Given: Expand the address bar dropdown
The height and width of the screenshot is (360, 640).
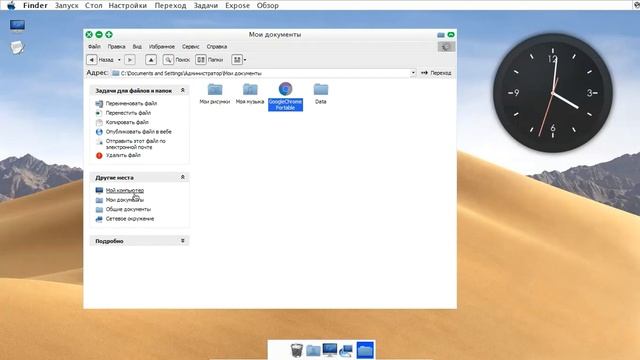Looking at the screenshot, I should coord(413,73).
